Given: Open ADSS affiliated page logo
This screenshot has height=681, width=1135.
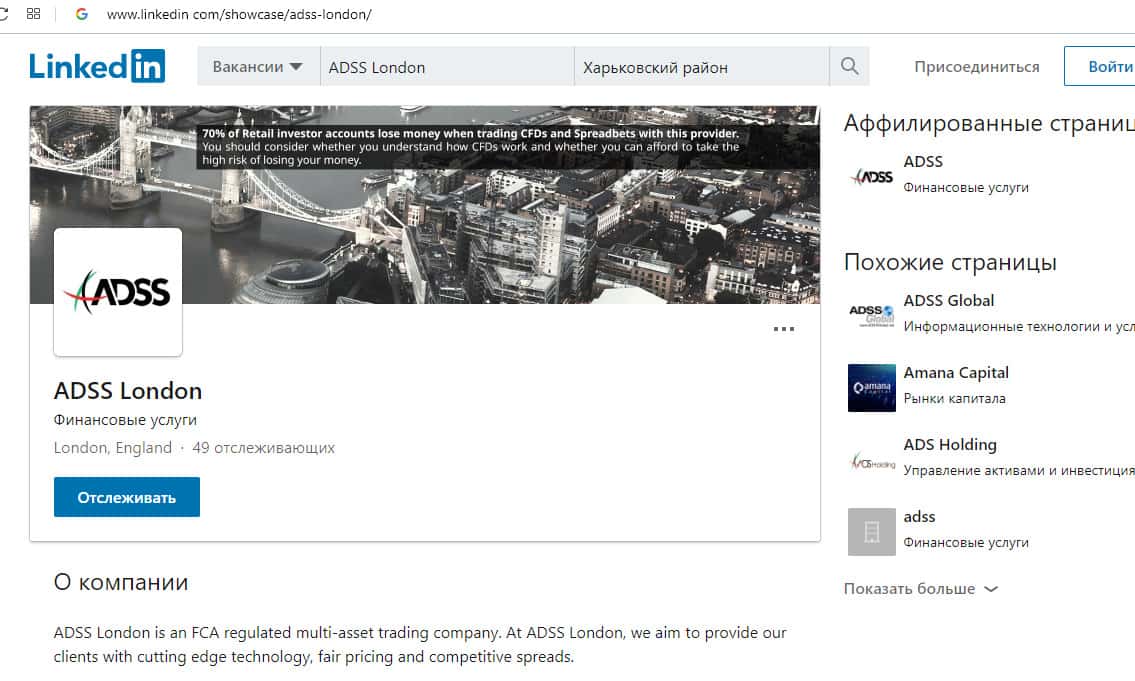Looking at the screenshot, I should (872, 176).
